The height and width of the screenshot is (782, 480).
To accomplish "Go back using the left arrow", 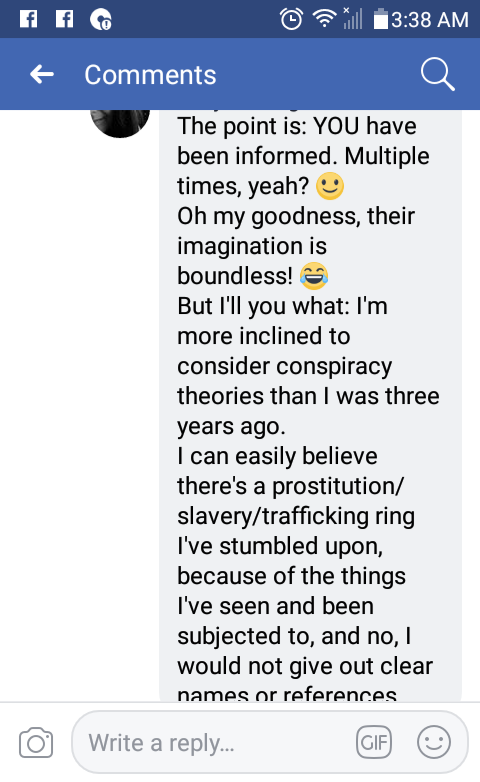I will 41,74.
